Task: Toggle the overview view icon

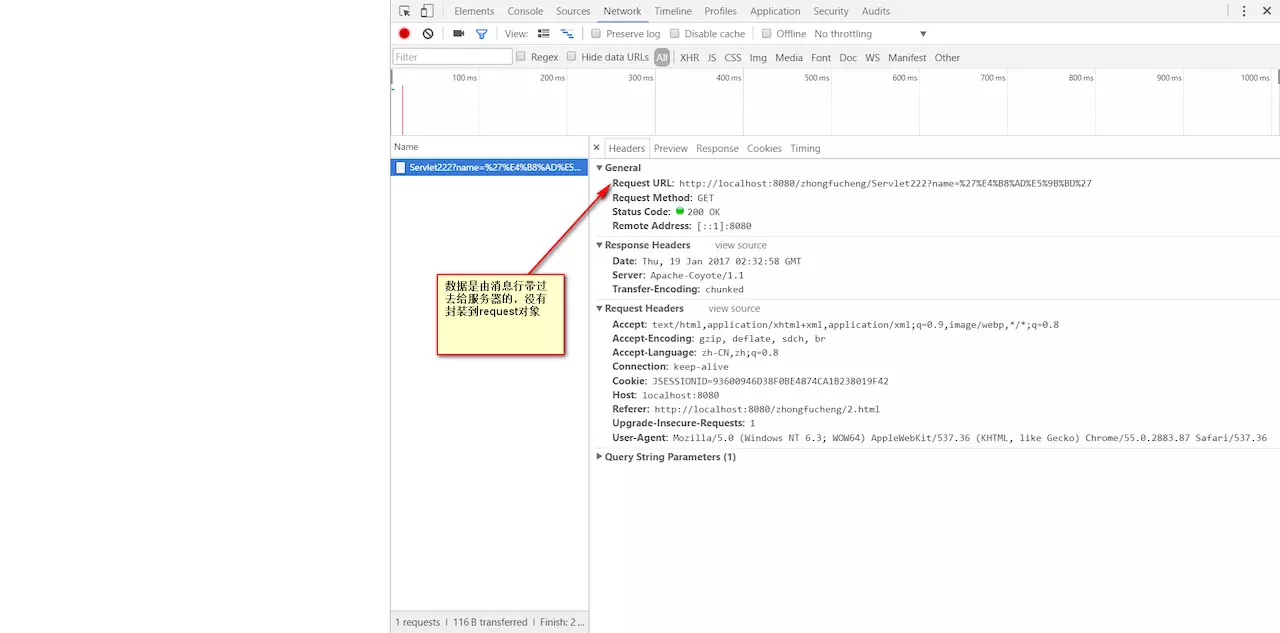Action: 567,34
